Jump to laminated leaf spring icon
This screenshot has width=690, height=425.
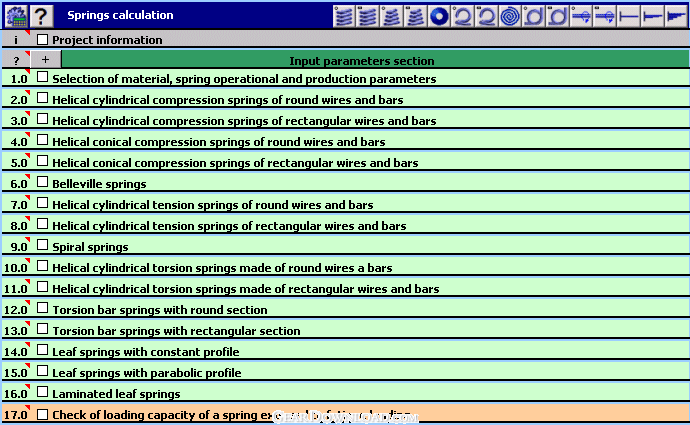click(x=677, y=16)
